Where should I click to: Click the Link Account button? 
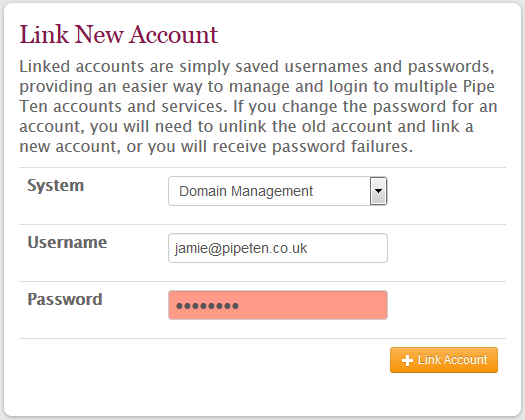[444, 360]
